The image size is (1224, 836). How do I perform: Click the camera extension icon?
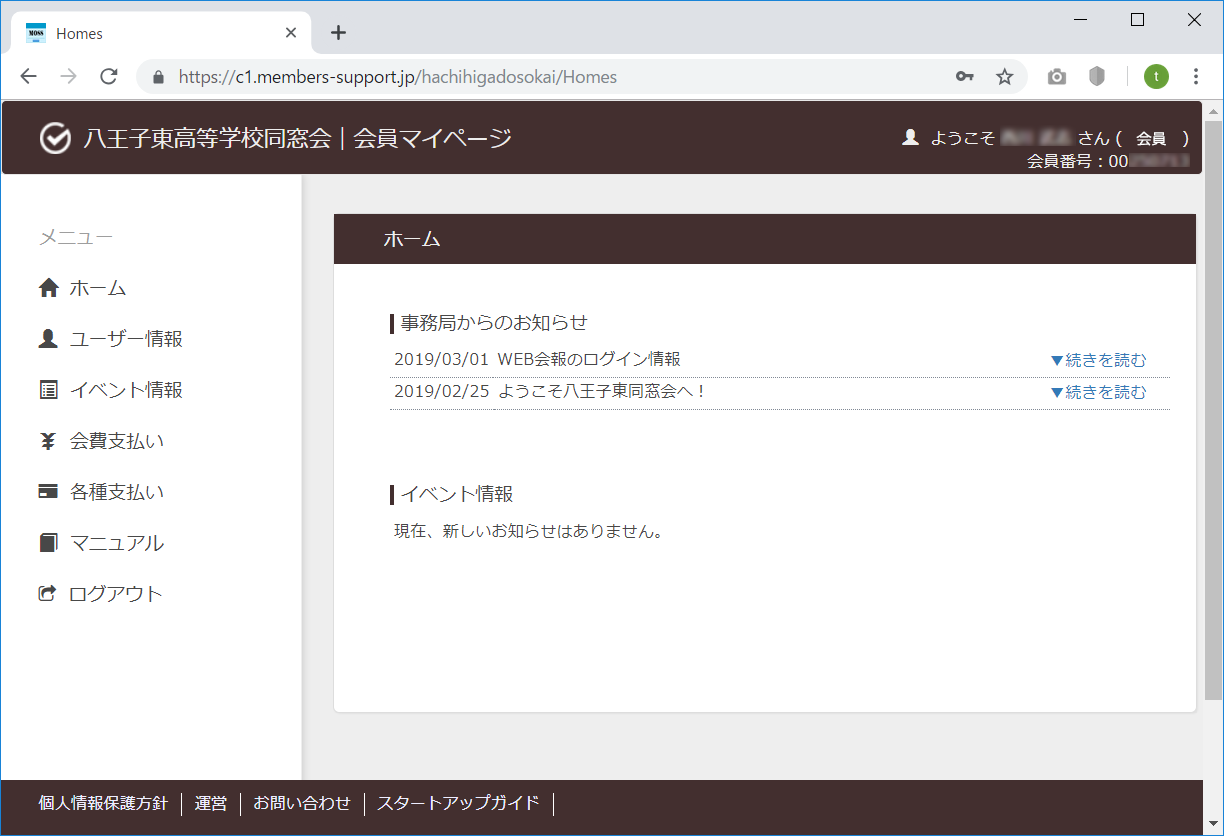[x=1057, y=77]
